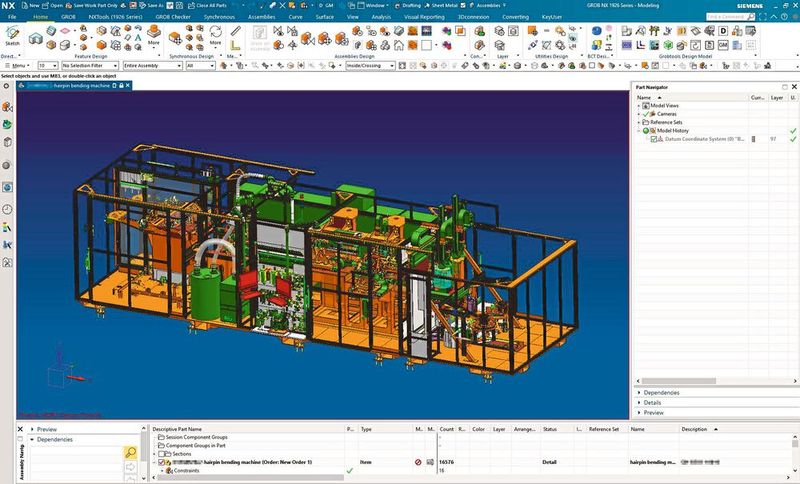Open the File menu
Screen dimensions: 800x484
12,17
